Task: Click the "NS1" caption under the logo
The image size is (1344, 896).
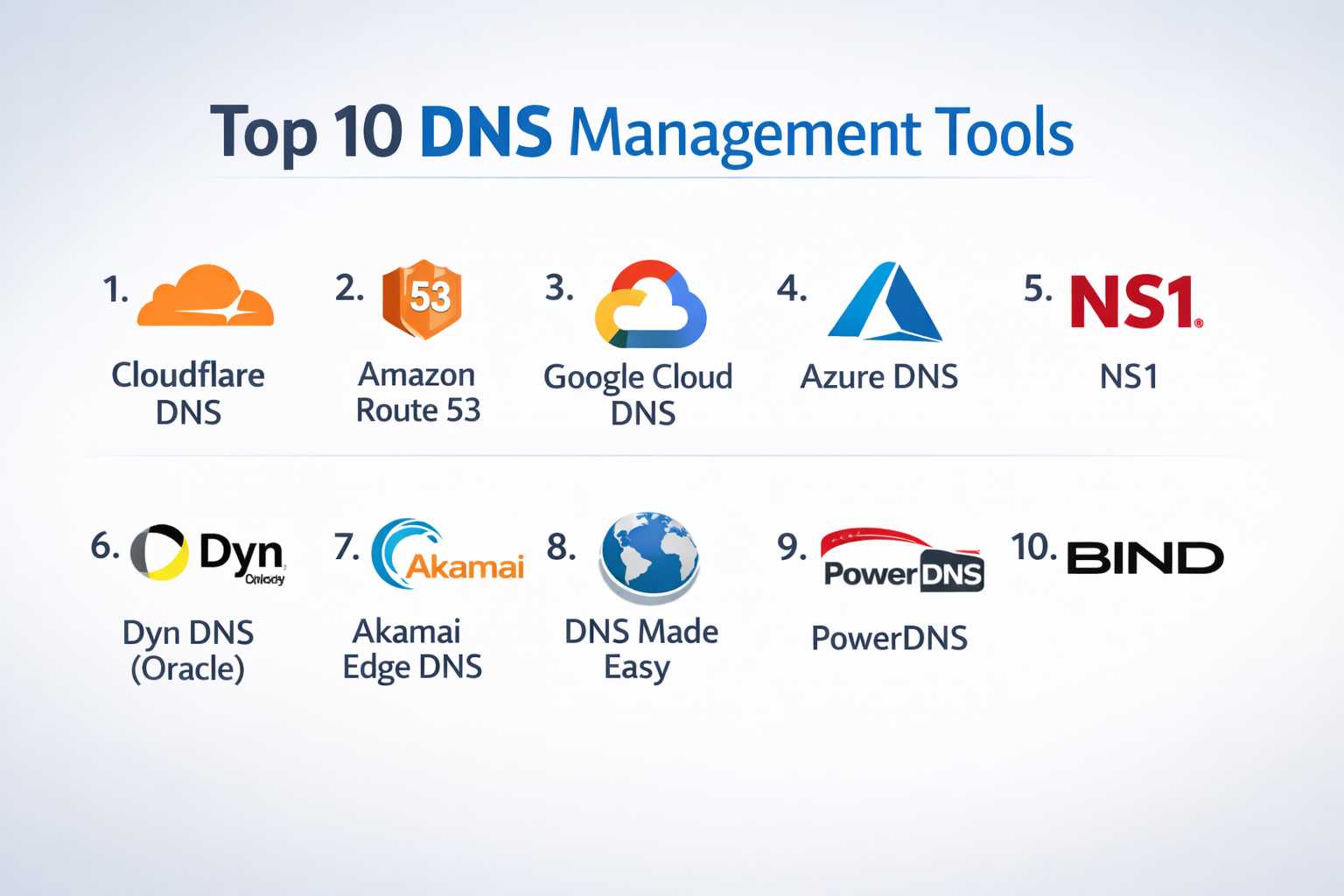Action: (x=1129, y=377)
